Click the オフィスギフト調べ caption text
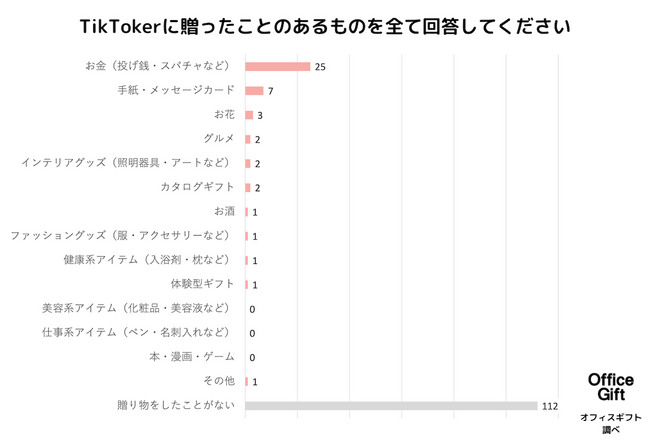650x441 pixels. (x=611, y=423)
